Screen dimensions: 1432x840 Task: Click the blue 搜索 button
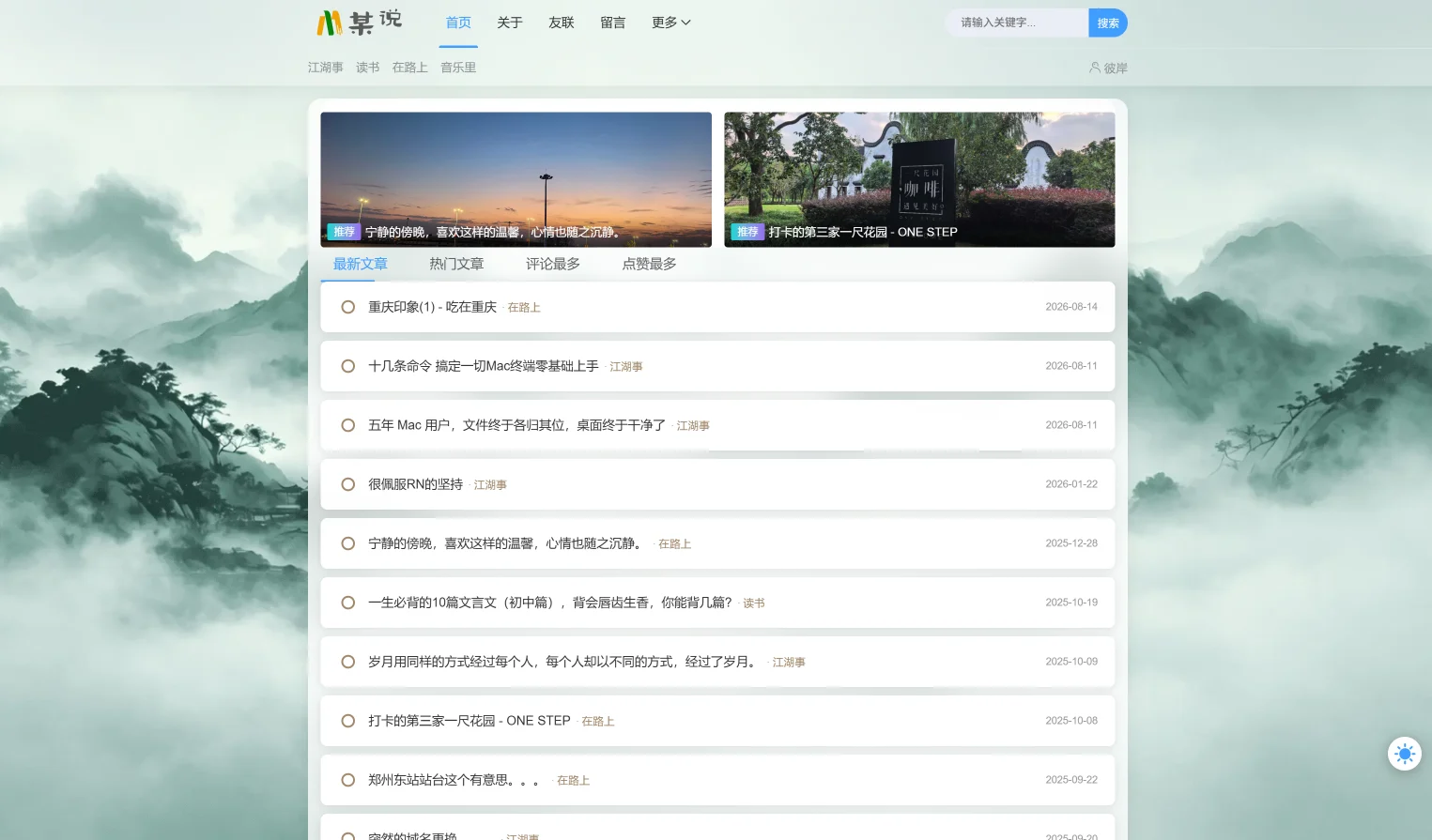(x=1108, y=23)
